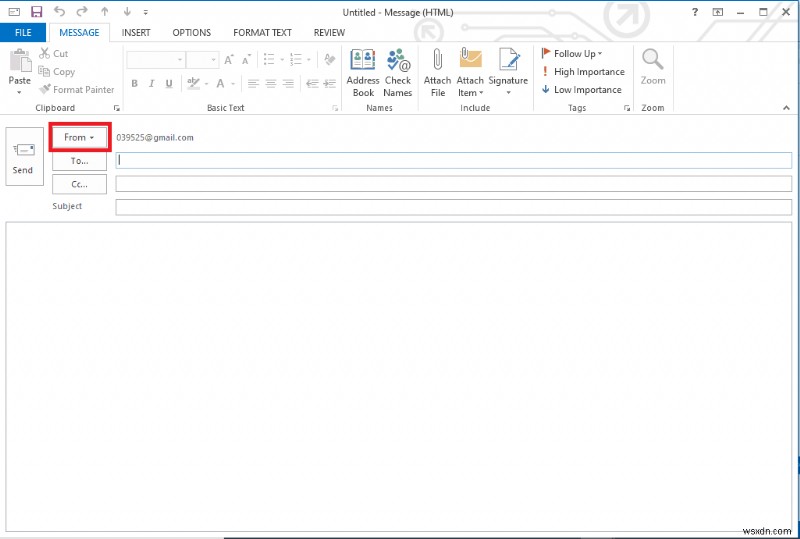Open the FILE tab
Image resolution: width=800 pixels, height=539 pixels.
click(23, 33)
